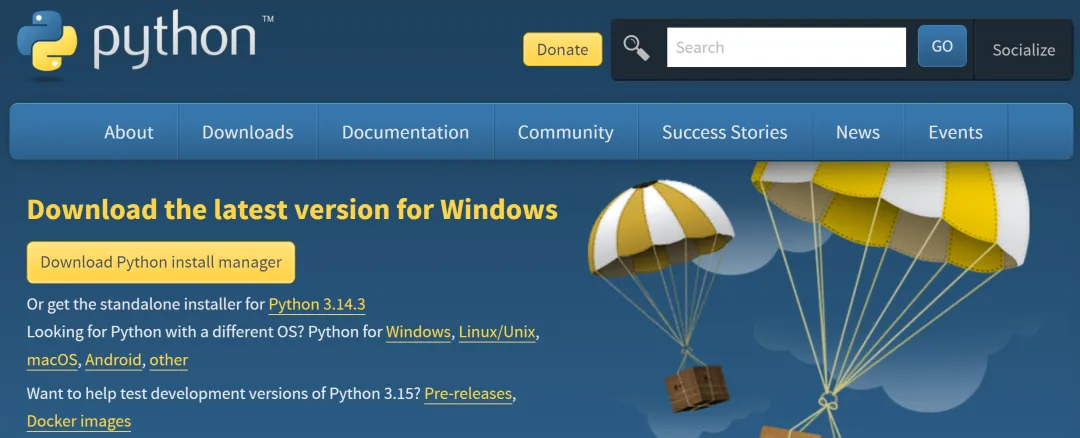Follow the macOS download link
1080x438 pixels.
(x=52, y=359)
